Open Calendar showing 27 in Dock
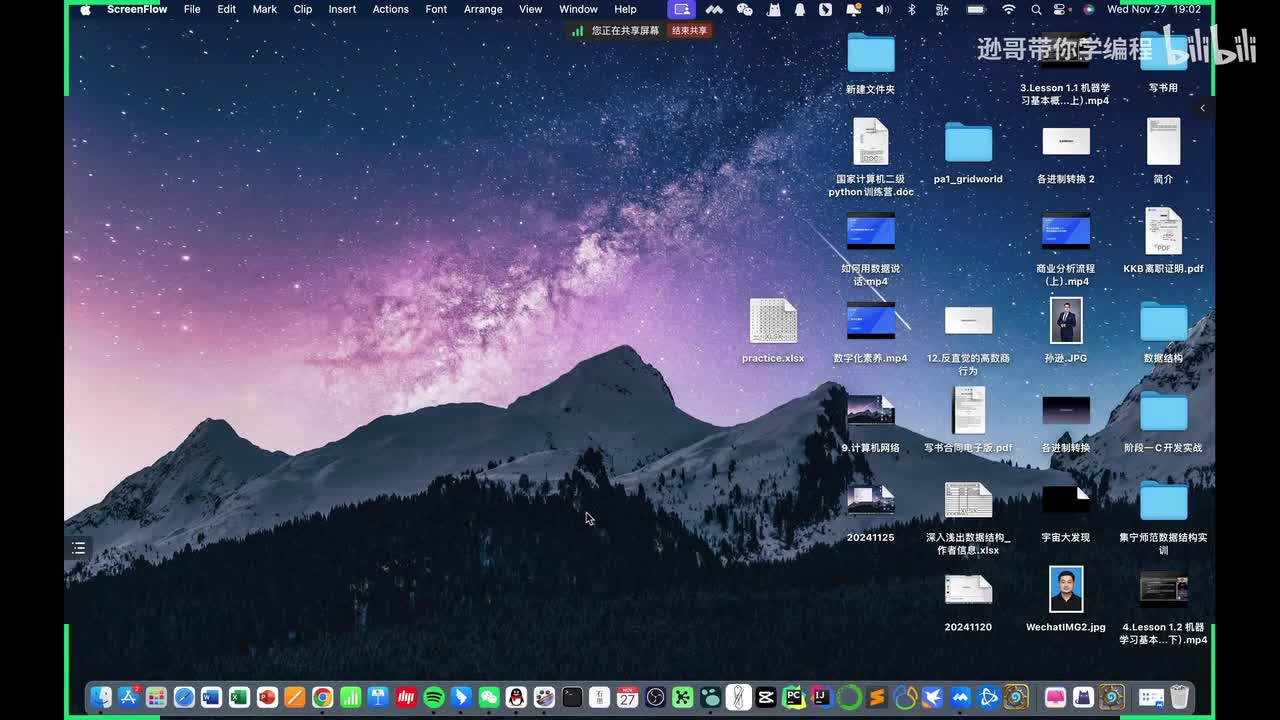The image size is (1280, 720). (627, 697)
